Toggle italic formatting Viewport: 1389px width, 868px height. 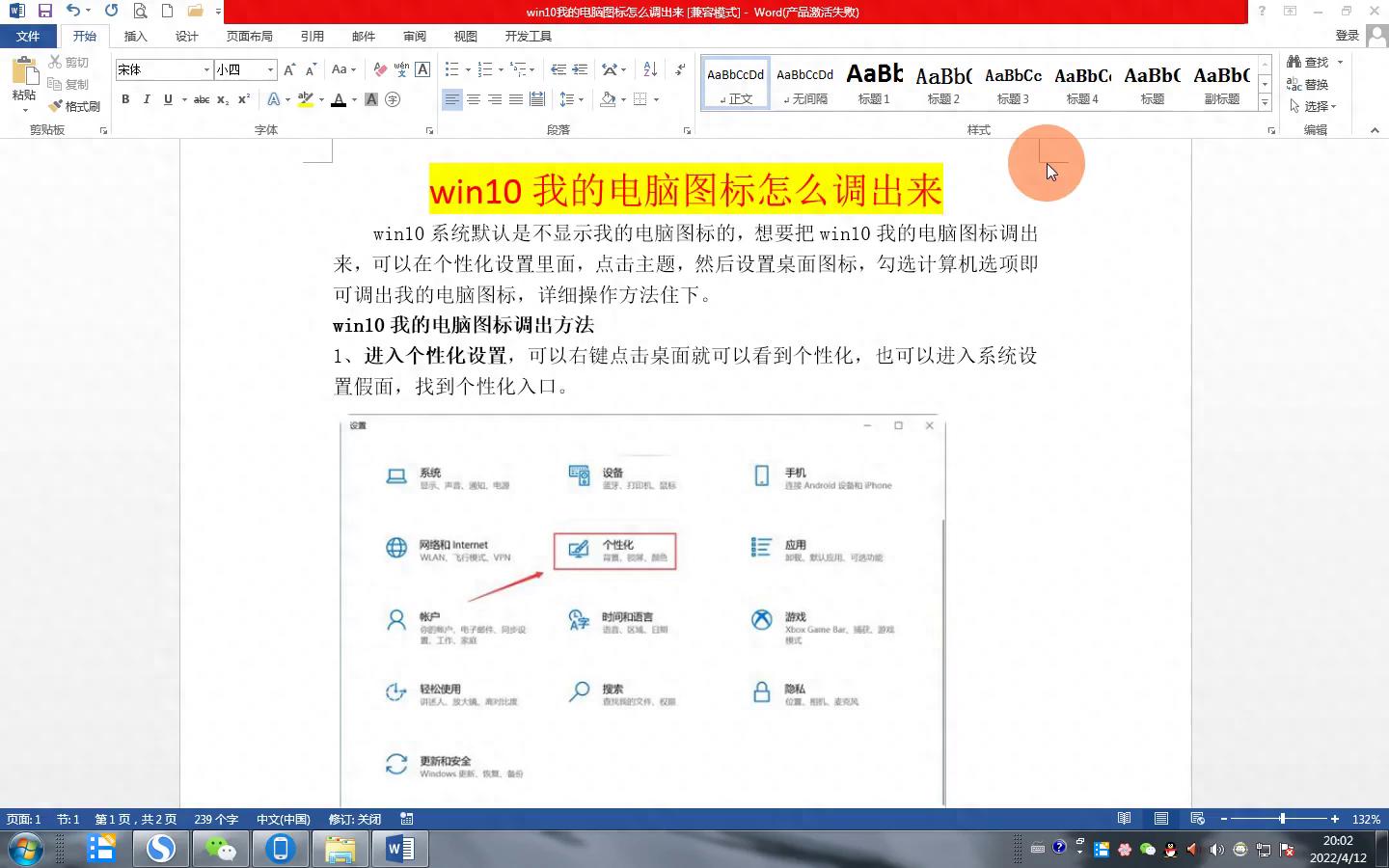[x=146, y=99]
